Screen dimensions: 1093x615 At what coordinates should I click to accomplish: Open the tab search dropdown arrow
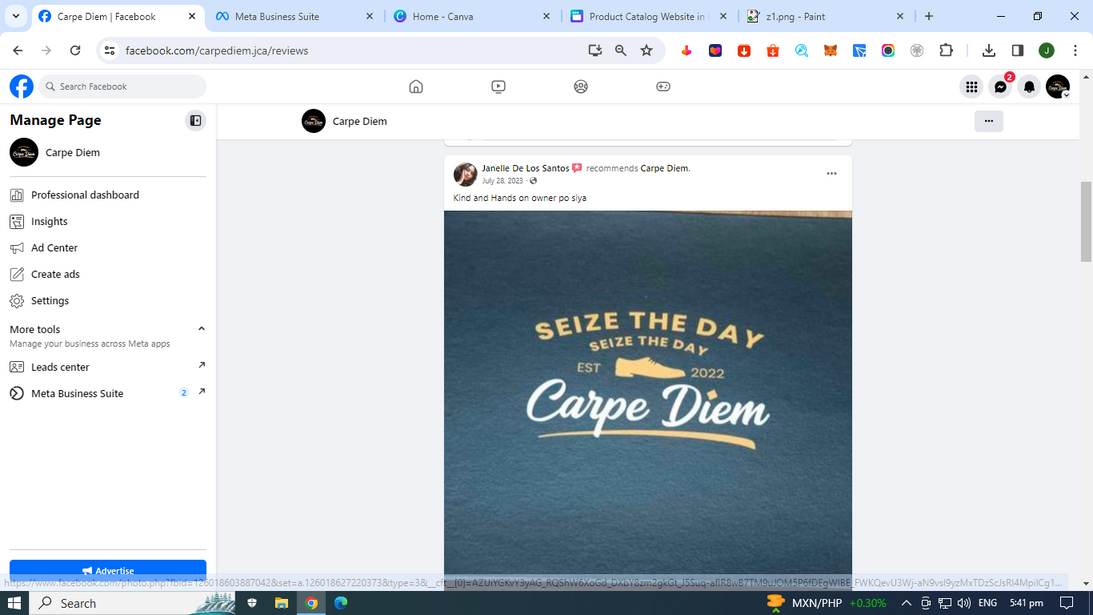(15, 16)
